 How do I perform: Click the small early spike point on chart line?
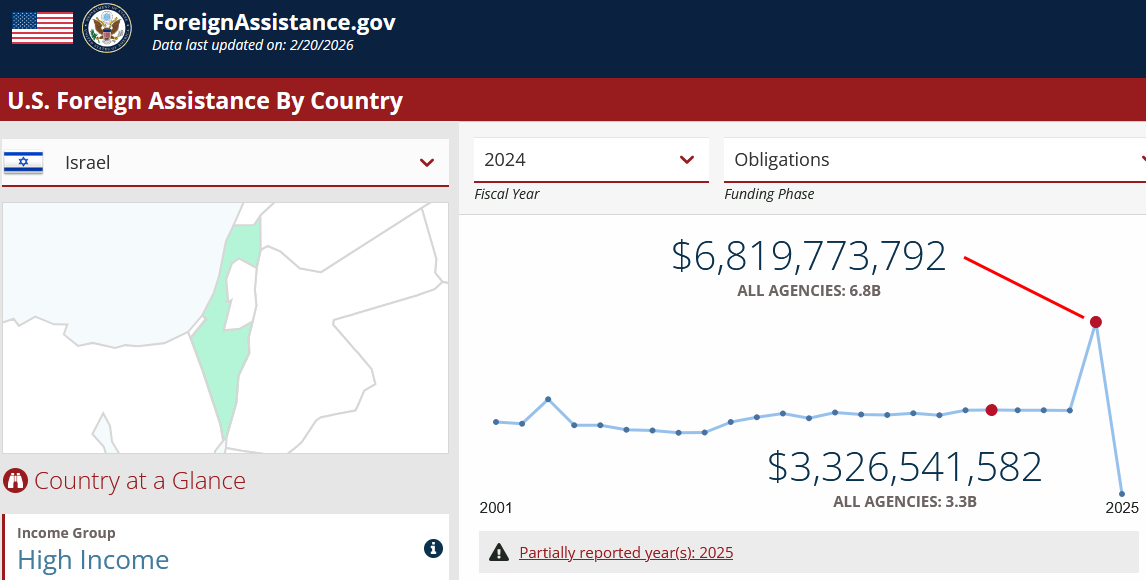click(548, 400)
